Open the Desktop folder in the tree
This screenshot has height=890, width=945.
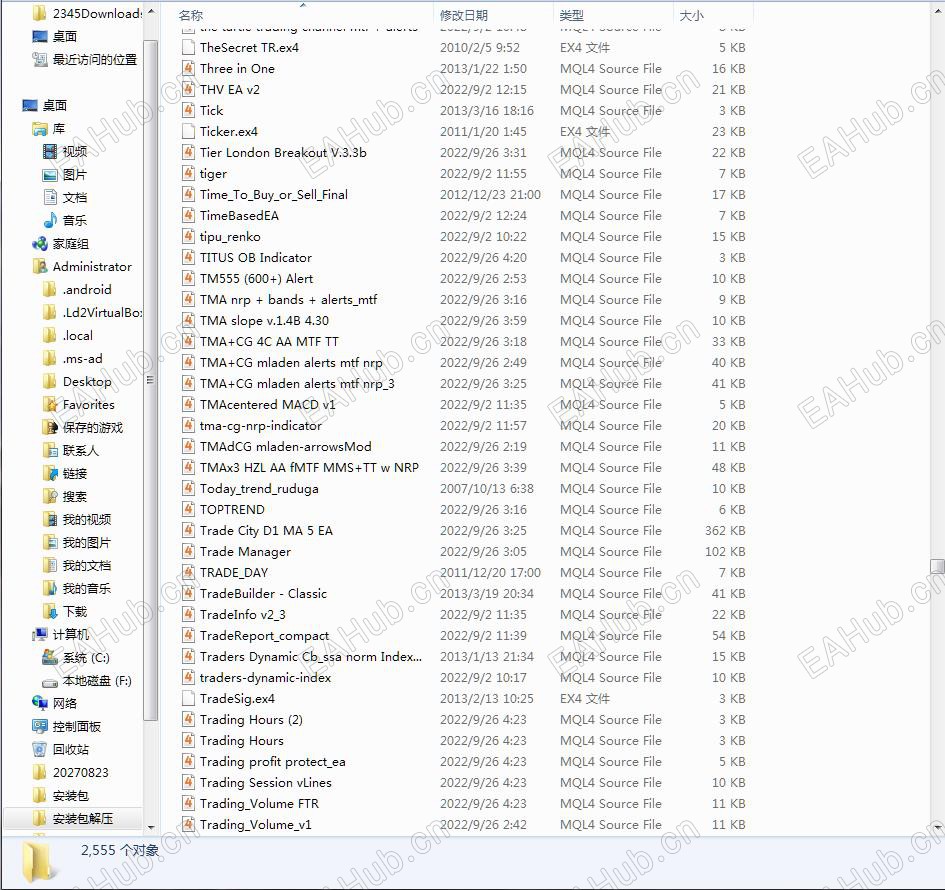click(87, 381)
